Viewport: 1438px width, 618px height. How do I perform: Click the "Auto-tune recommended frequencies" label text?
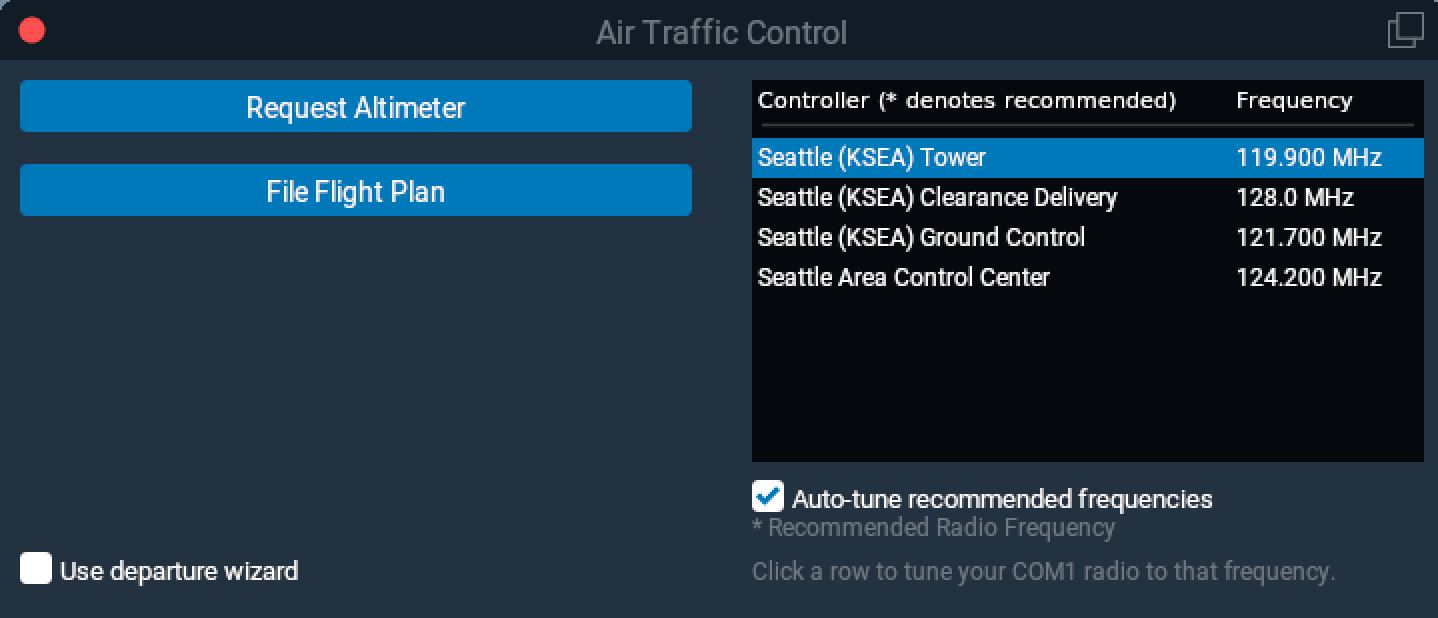(x=1002, y=499)
